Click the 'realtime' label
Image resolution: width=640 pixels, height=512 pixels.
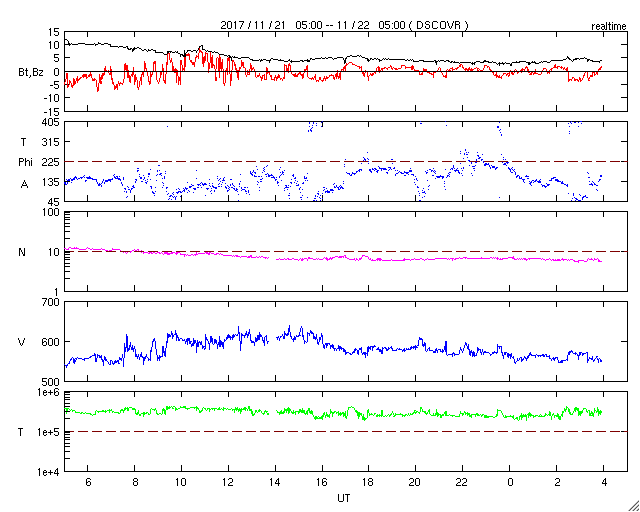(x=609, y=27)
